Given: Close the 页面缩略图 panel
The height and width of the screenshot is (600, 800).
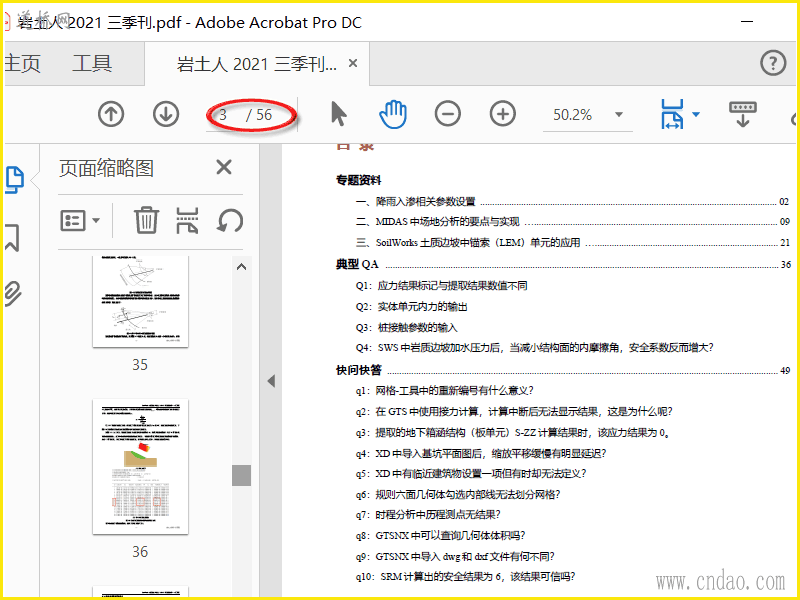Looking at the screenshot, I should coord(224,167).
